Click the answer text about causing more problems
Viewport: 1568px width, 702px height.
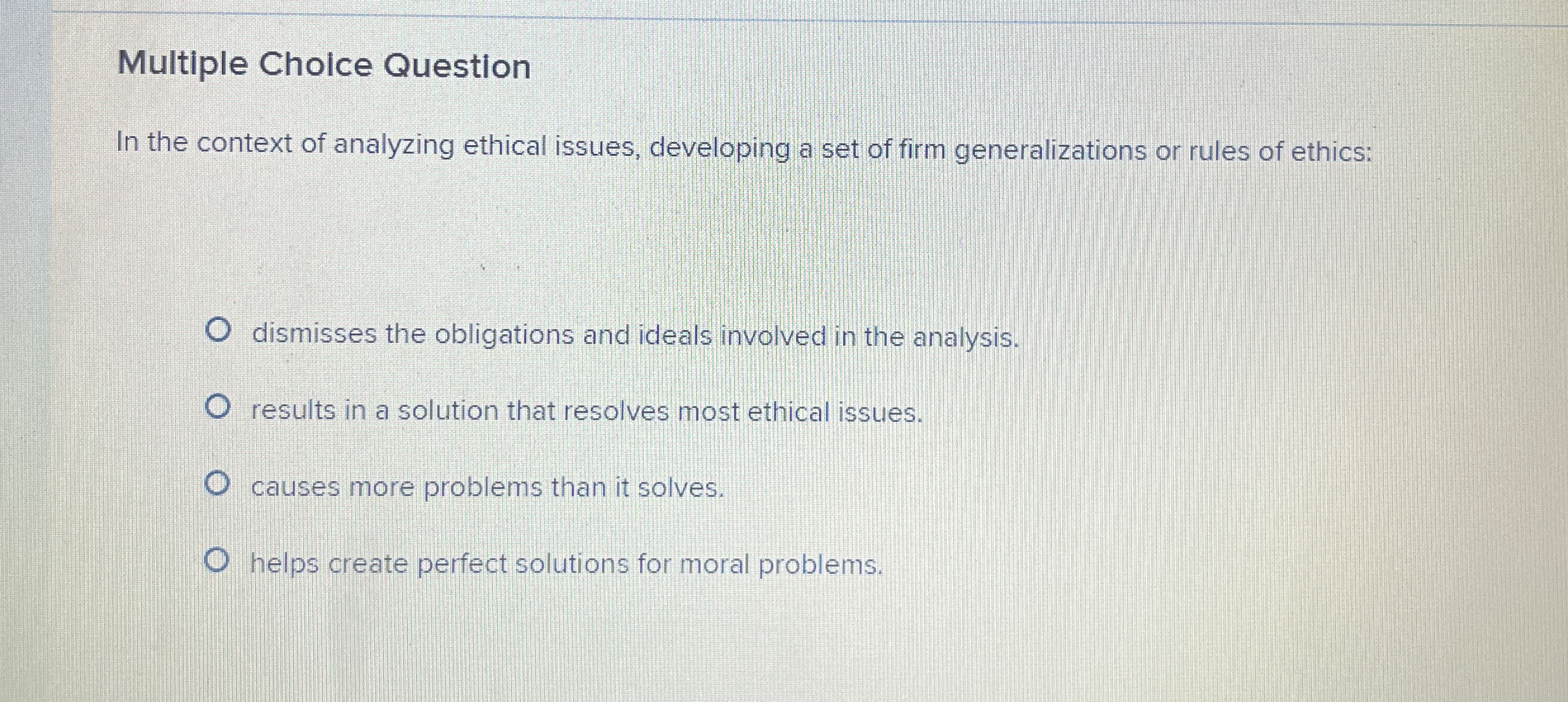coord(488,487)
